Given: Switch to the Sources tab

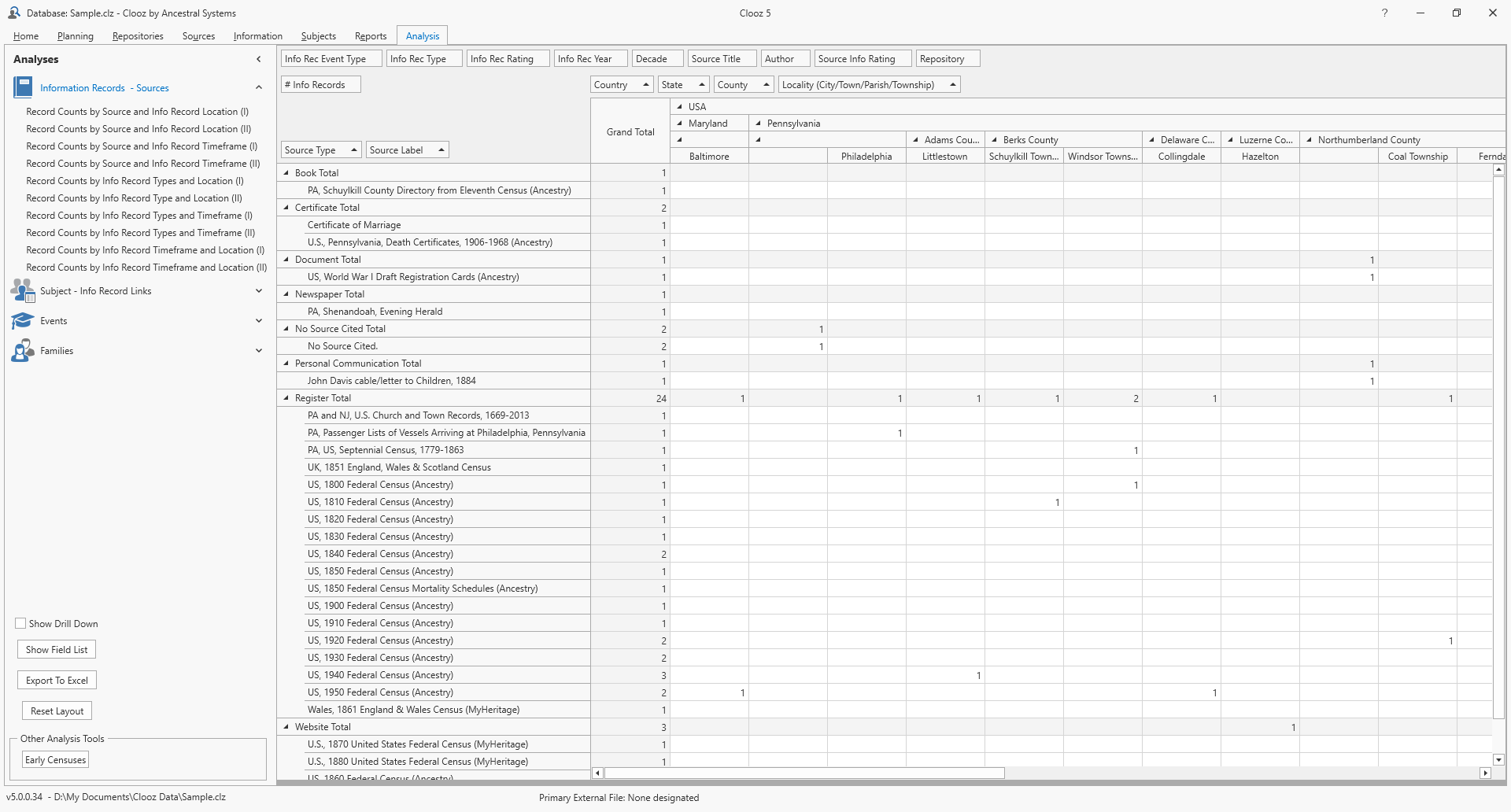Looking at the screenshot, I should tap(198, 36).
